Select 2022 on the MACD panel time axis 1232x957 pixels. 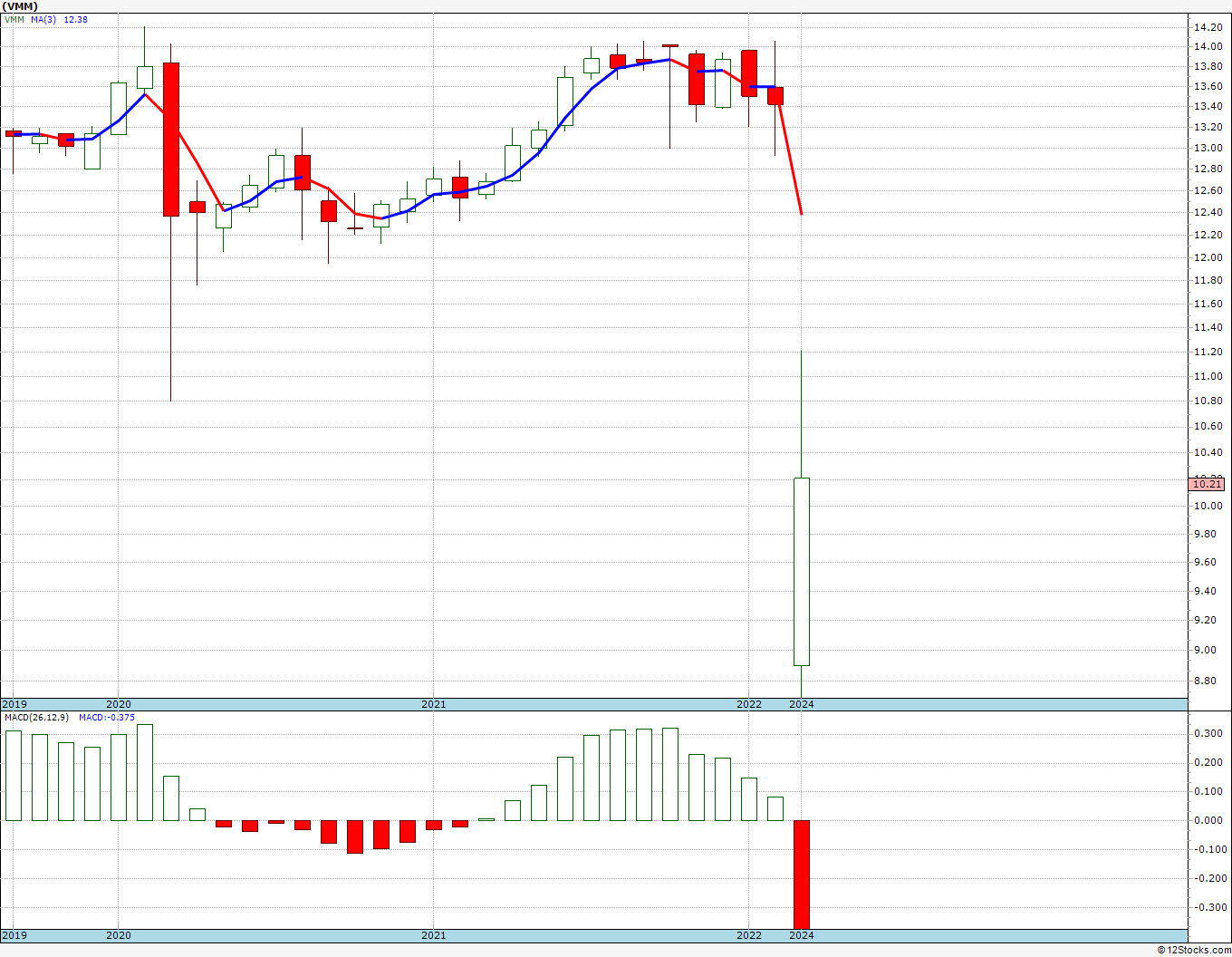point(749,935)
